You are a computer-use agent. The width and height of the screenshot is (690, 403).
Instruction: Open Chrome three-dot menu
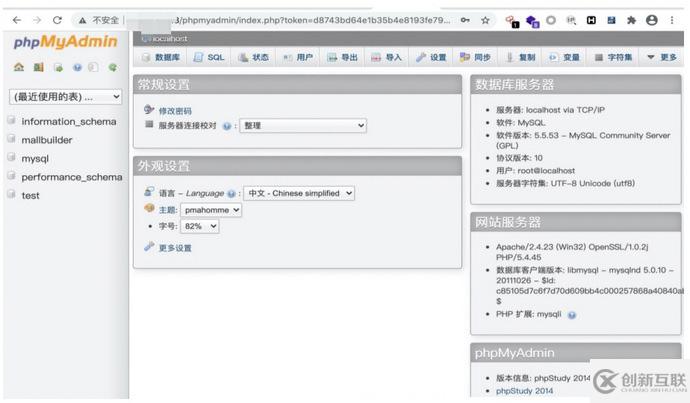pyautogui.click(x=672, y=20)
